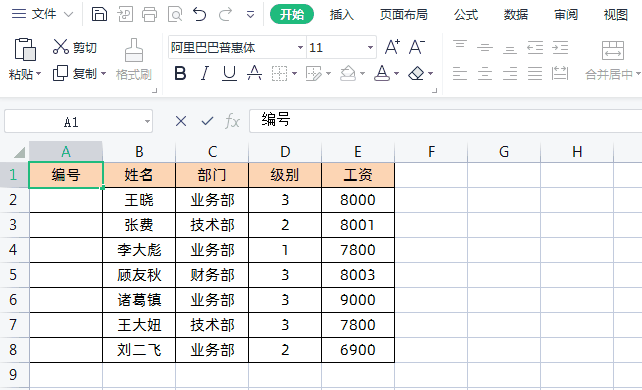The height and width of the screenshot is (390, 642).
Task: Open Print Preview icon
Action: [175, 14]
